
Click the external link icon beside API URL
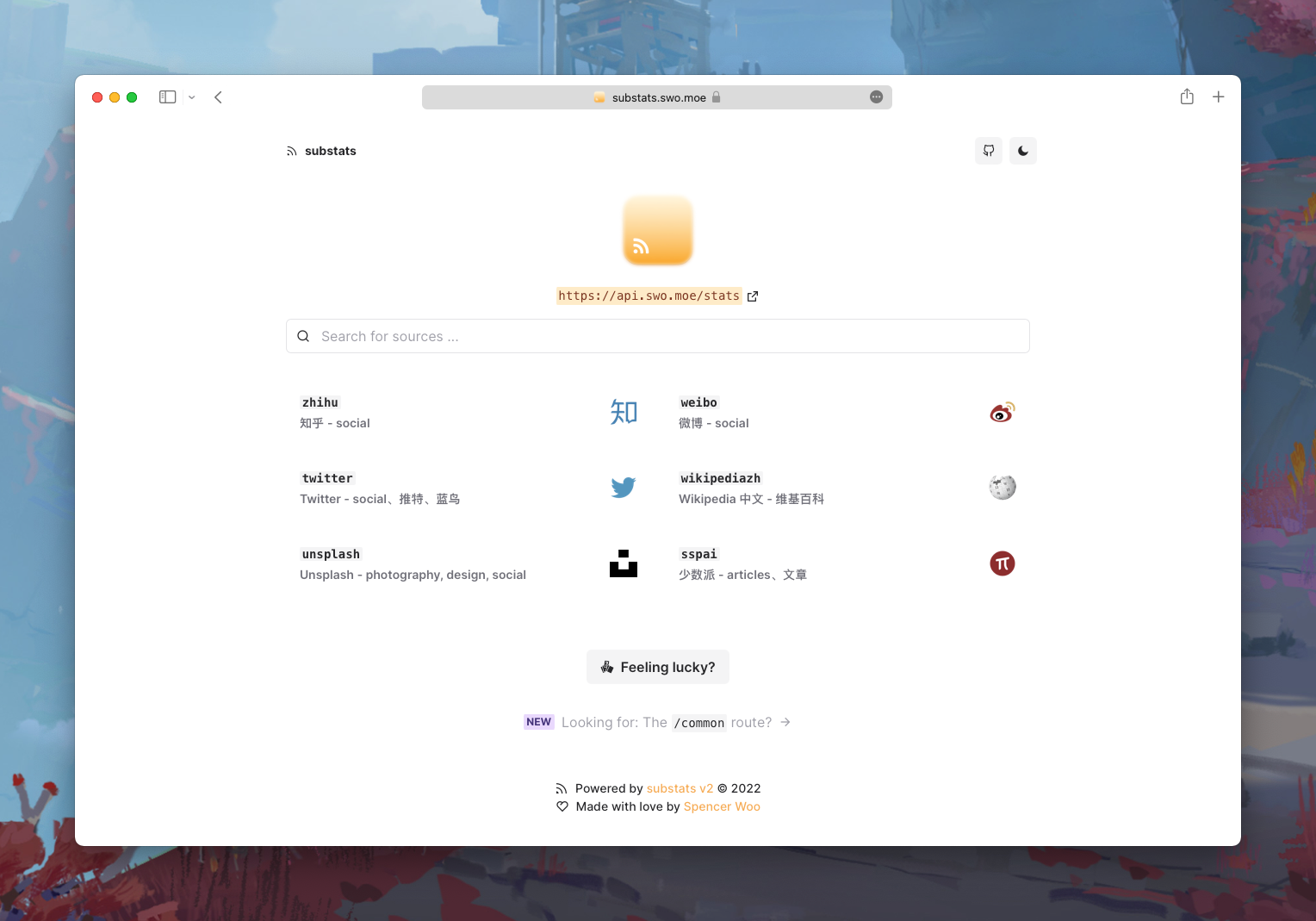pos(753,296)
